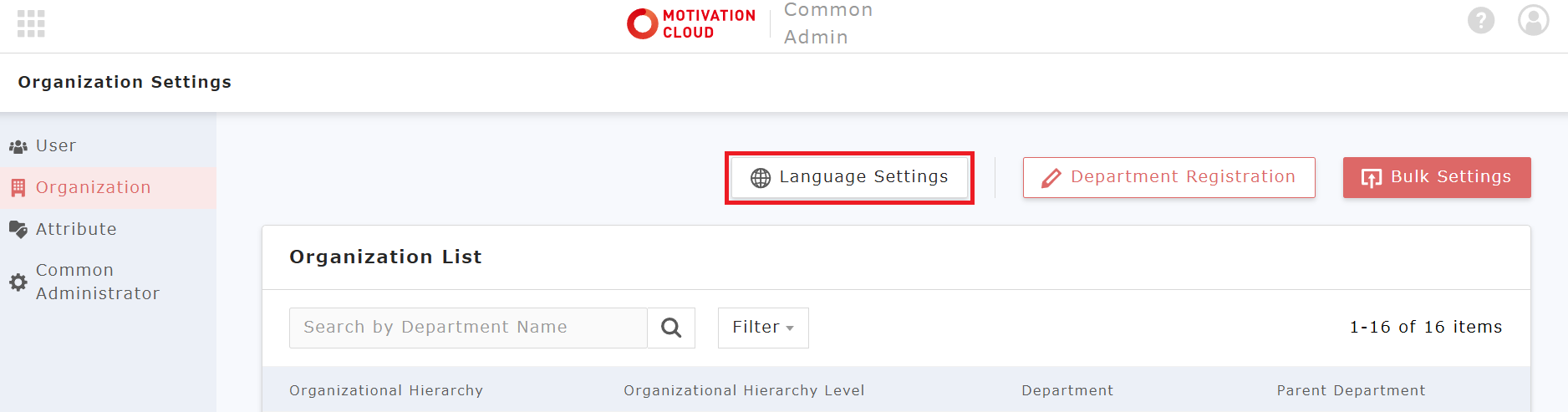Go to the User menu item

point(55,146)
